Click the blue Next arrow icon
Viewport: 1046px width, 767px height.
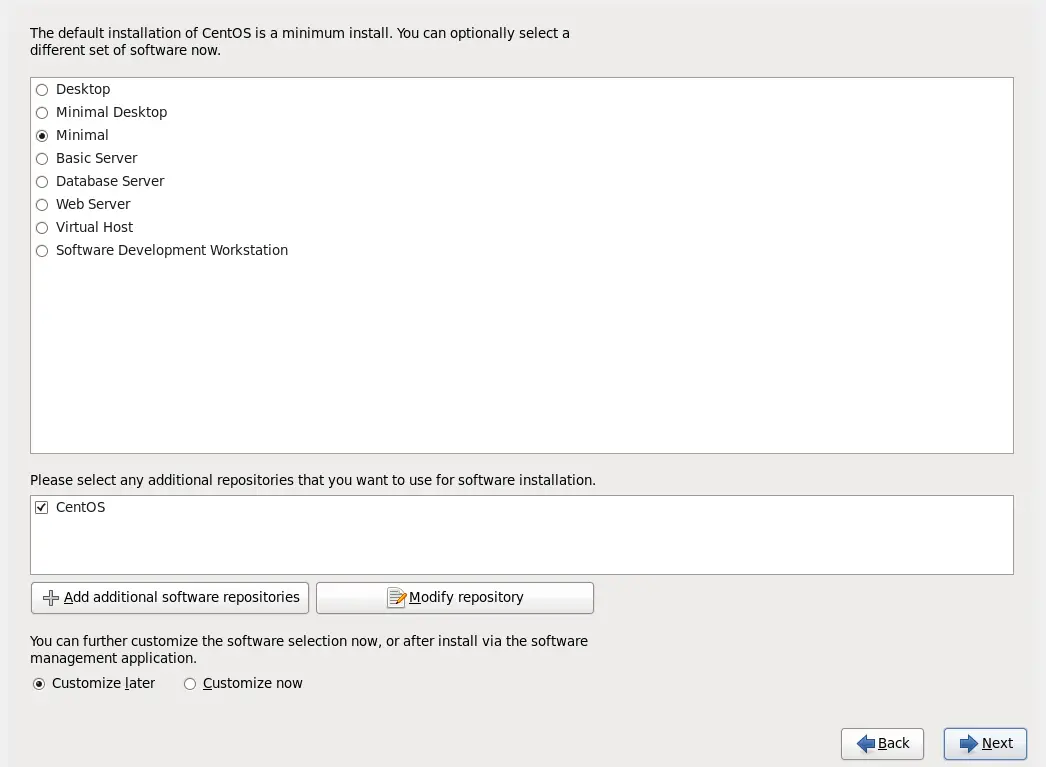[969, 744]
